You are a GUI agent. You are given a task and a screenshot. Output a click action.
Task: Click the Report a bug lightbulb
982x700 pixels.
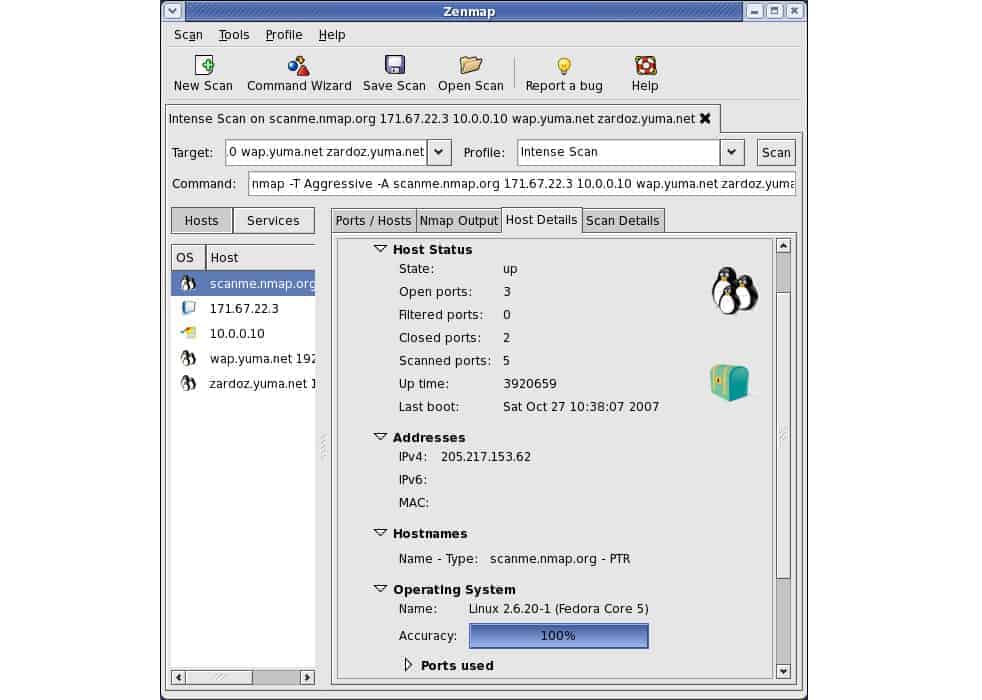564,66
